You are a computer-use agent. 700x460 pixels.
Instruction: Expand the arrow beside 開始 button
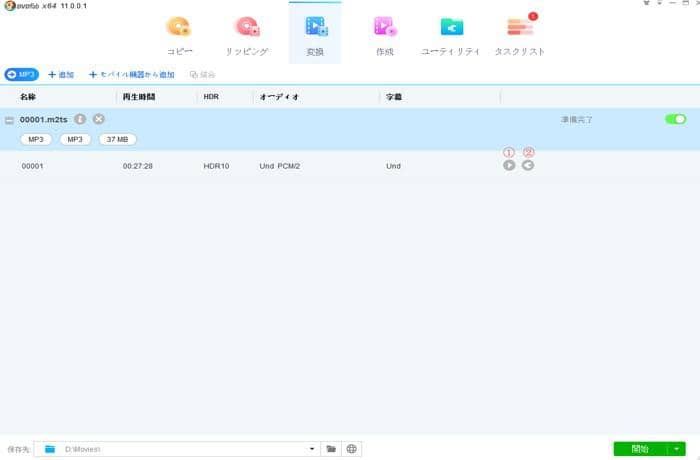coord(677,449)
